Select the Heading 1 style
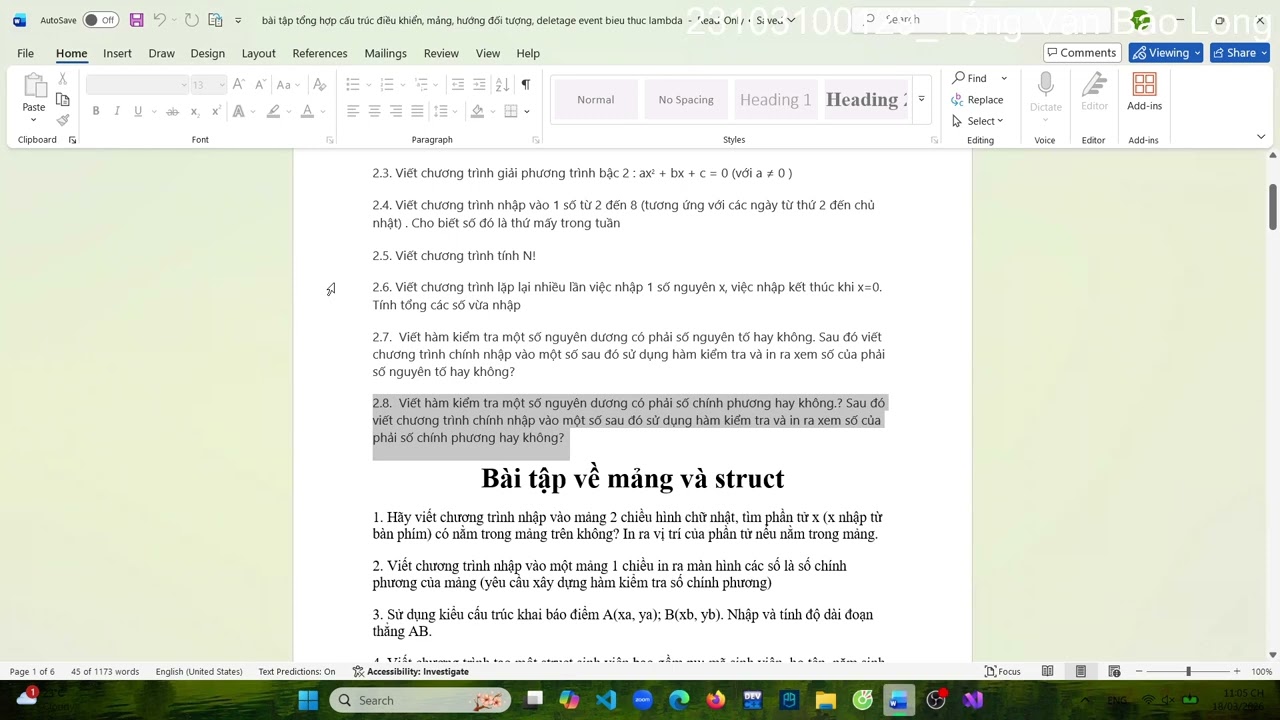Viewport: 1280px width, 720px height. 775,99
